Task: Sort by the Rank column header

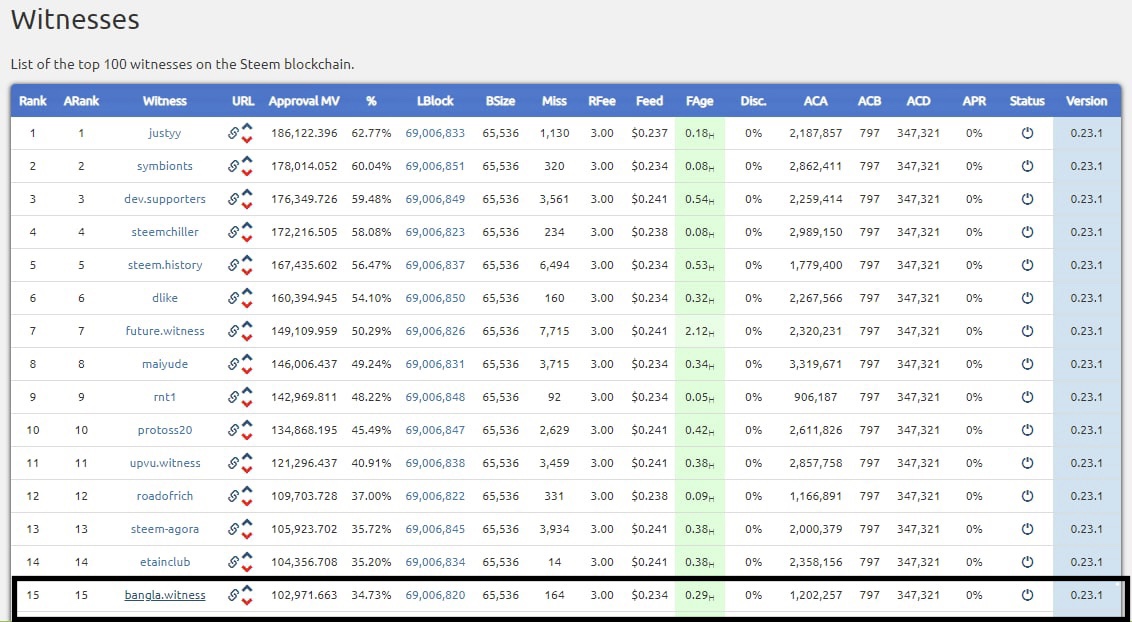Action: pyautogui.click(x=32, y=101)
